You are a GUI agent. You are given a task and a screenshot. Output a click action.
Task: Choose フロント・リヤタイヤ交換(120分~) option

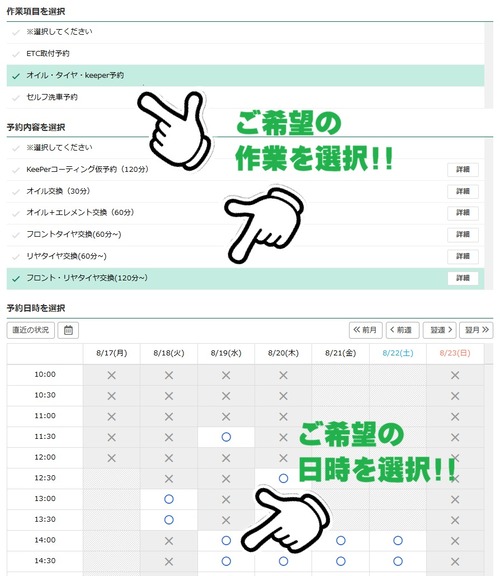coord(245,278)
